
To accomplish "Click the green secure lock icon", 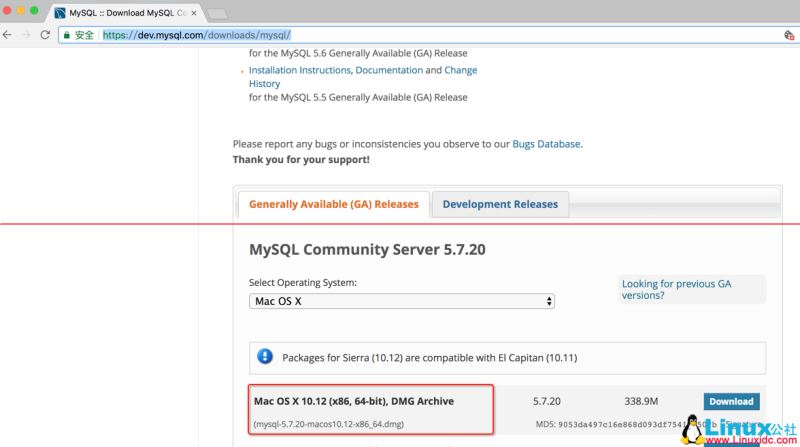I will (x=67, y=34).
